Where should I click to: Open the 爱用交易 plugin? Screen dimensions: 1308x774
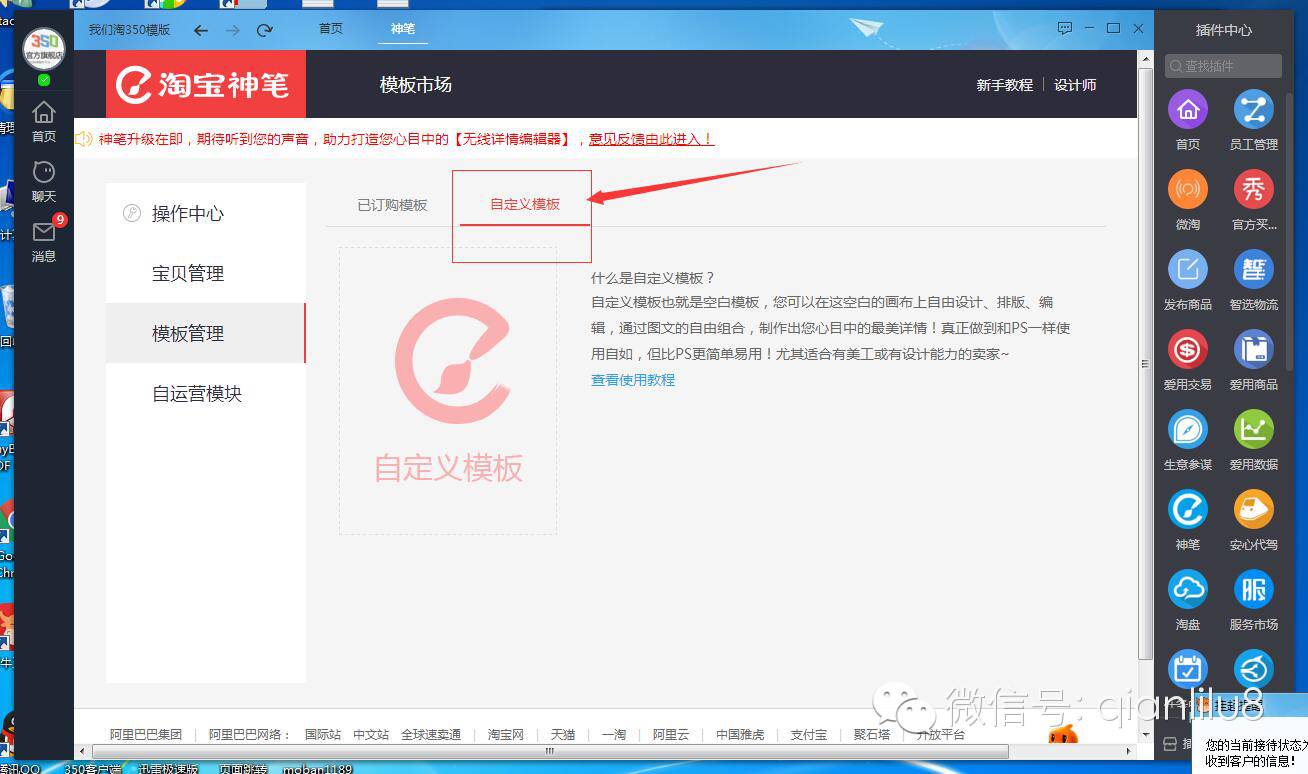click(x=1188, y=349)
